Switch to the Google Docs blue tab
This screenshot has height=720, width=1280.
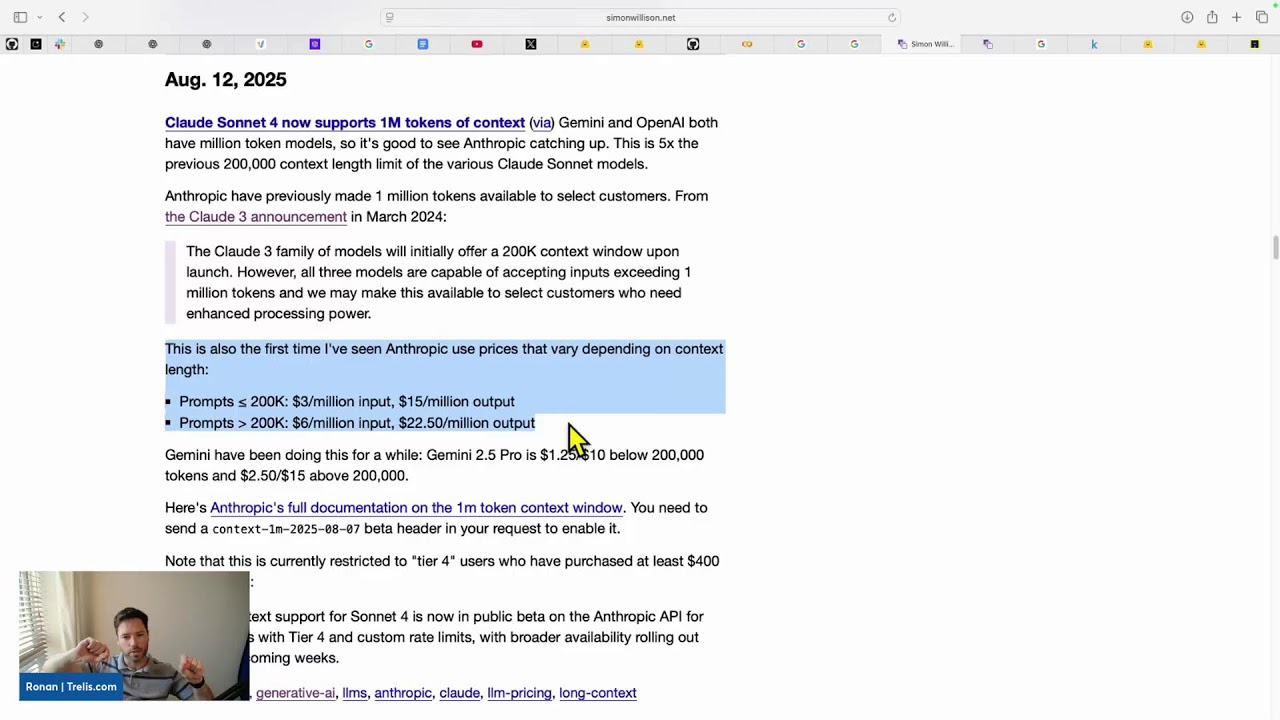[x=423, y=44]
